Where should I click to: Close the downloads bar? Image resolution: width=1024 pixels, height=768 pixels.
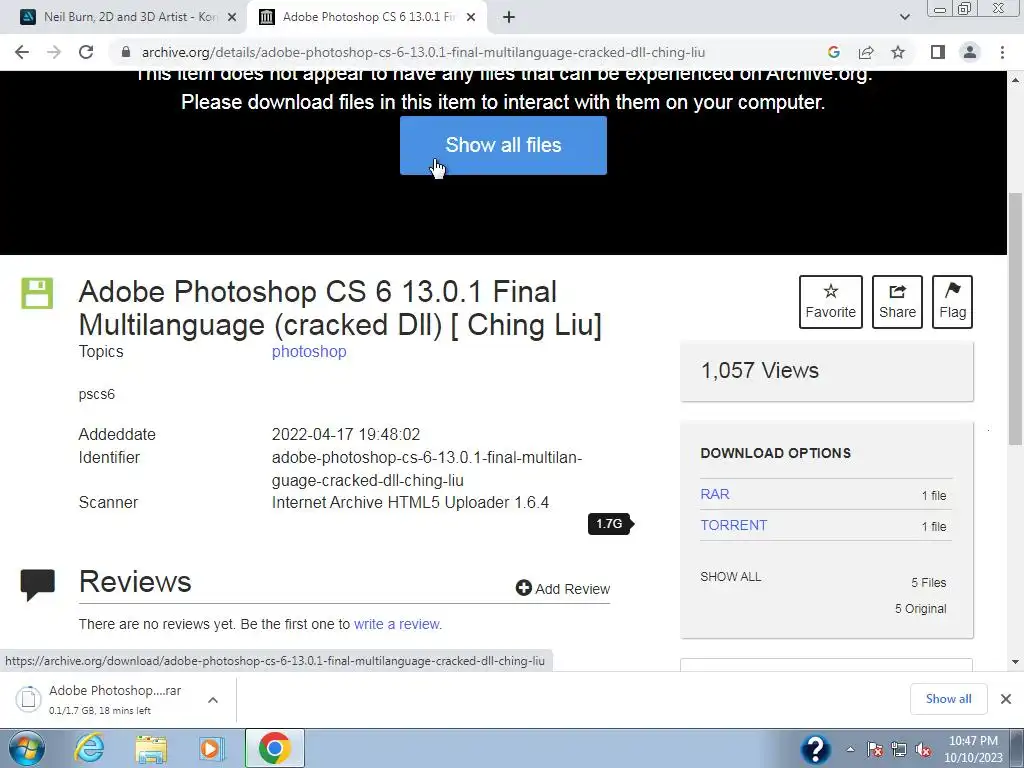click(x=1006, y=699)
